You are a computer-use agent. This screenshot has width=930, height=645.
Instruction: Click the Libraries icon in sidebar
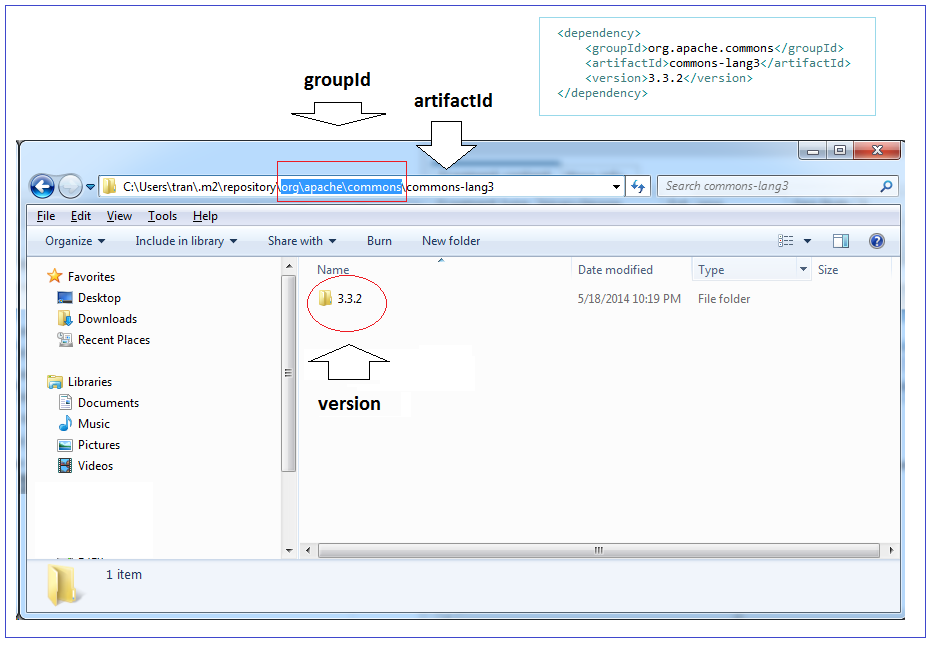tap(55, 382)
